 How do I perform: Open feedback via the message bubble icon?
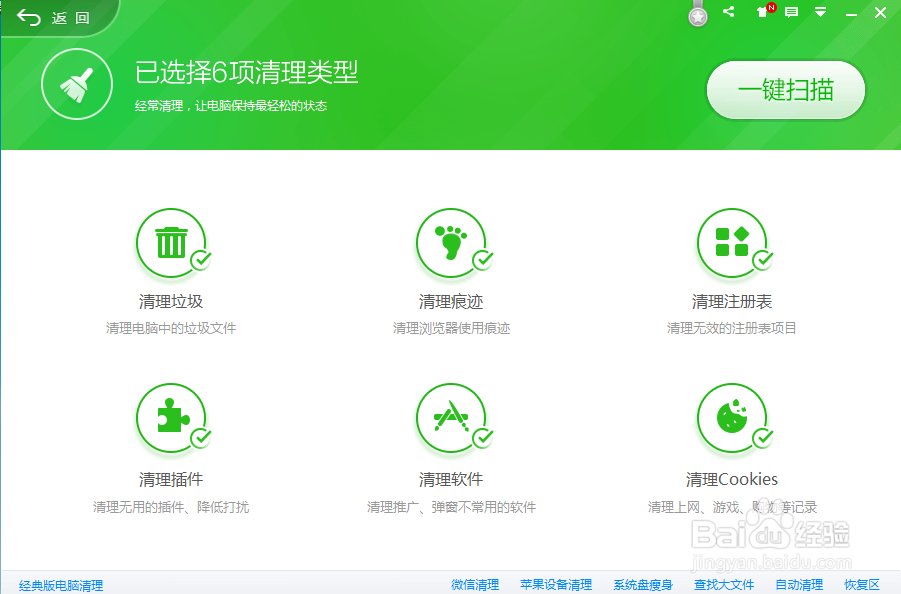tap(792, 12)
